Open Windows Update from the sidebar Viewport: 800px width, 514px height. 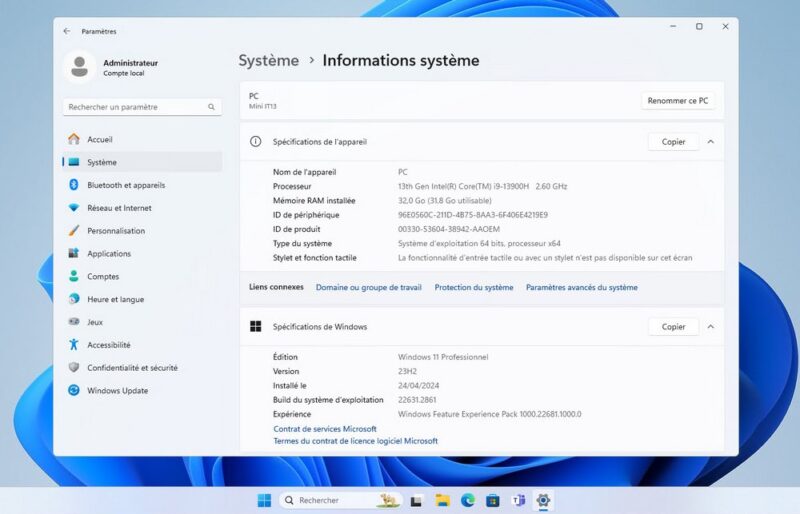117,391
